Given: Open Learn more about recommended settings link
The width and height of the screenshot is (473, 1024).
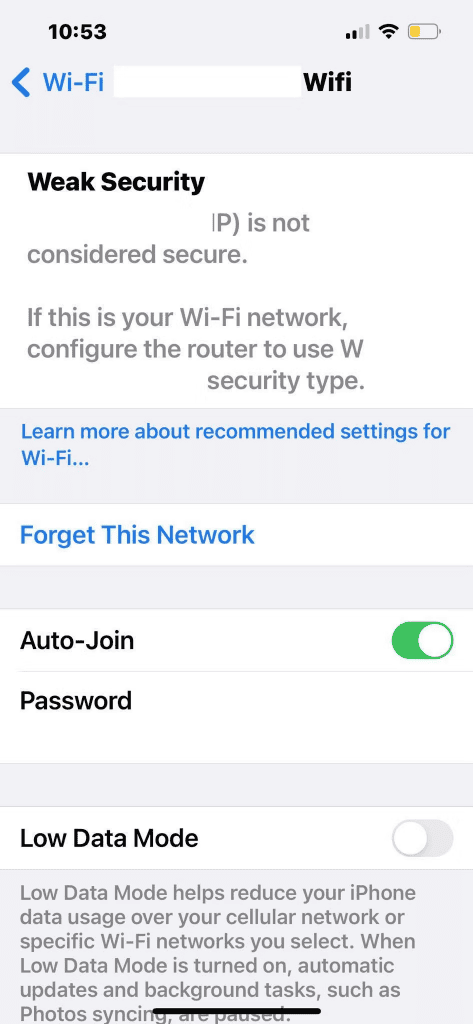Looking at the screenshot, I should [235, 445].
